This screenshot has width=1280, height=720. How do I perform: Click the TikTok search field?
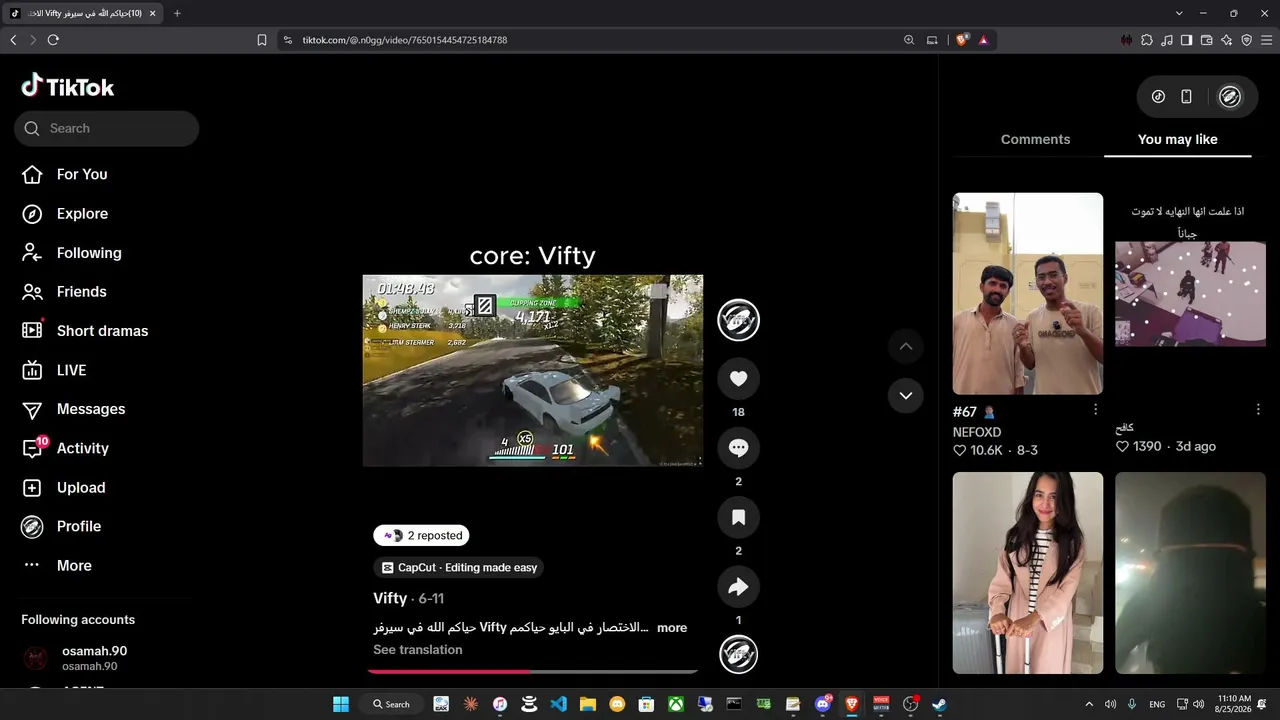click(x=106, y=128)
